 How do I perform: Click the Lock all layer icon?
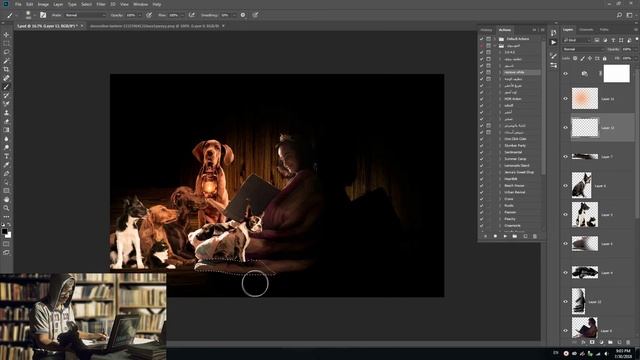pos(604,58)
